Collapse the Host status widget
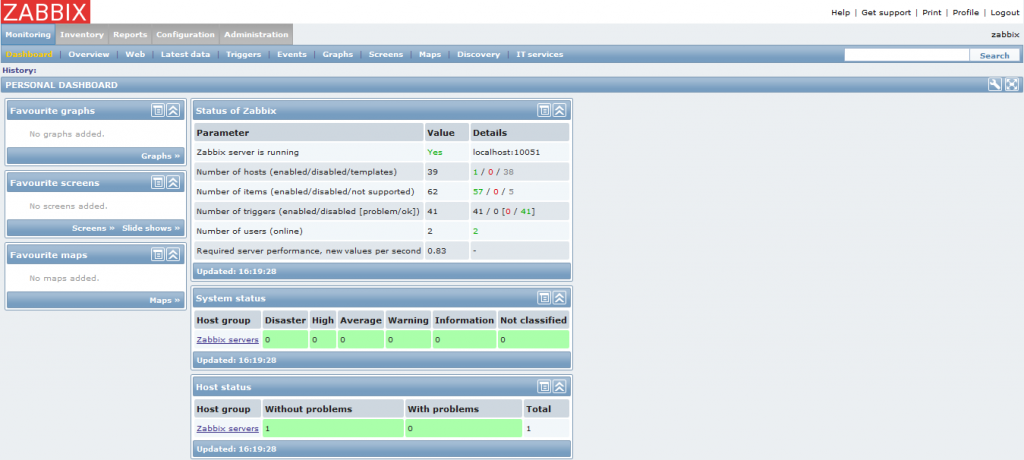 point(560,387)
